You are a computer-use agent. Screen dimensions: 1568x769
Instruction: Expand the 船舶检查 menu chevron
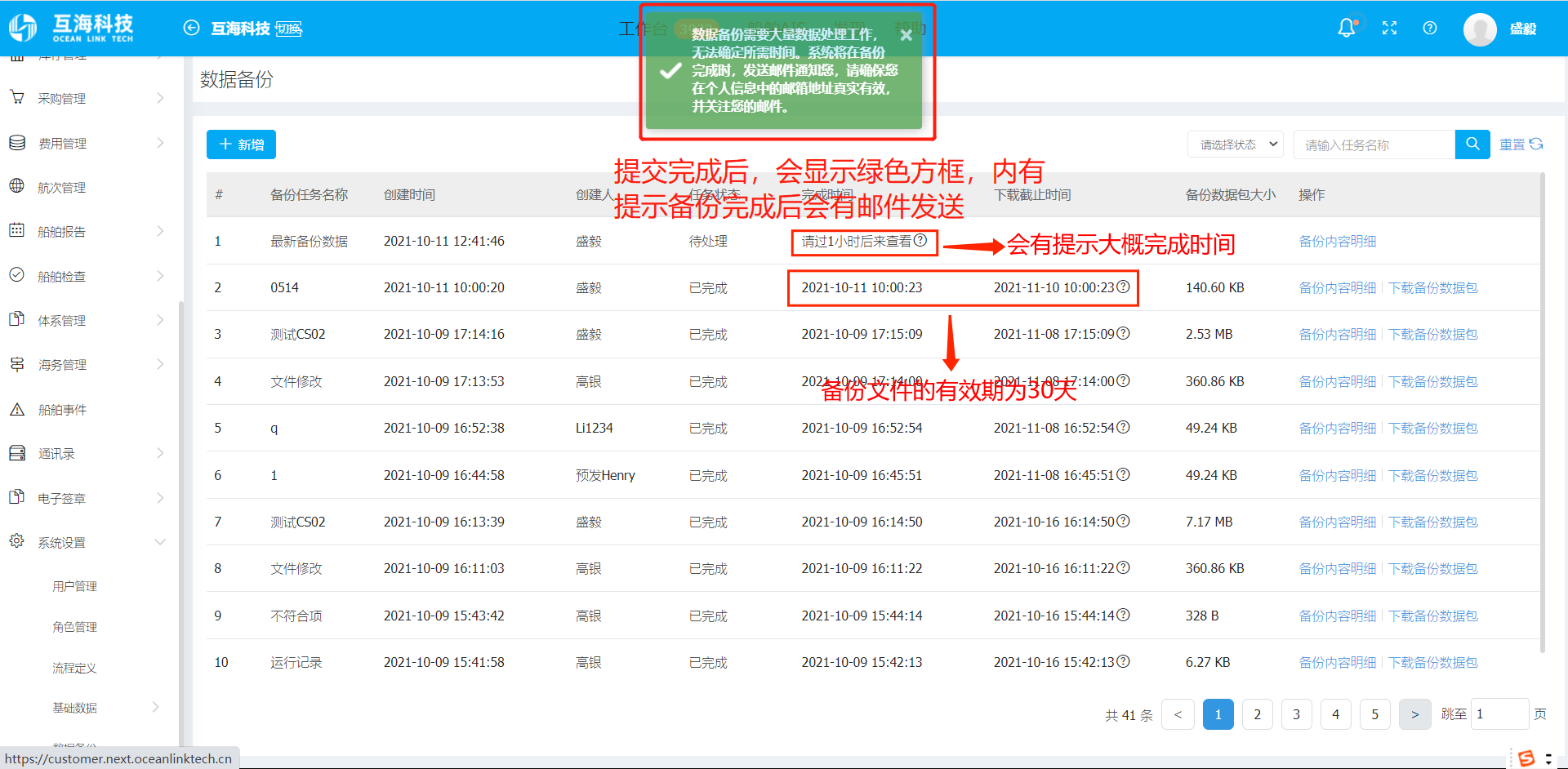coord(160,276)
